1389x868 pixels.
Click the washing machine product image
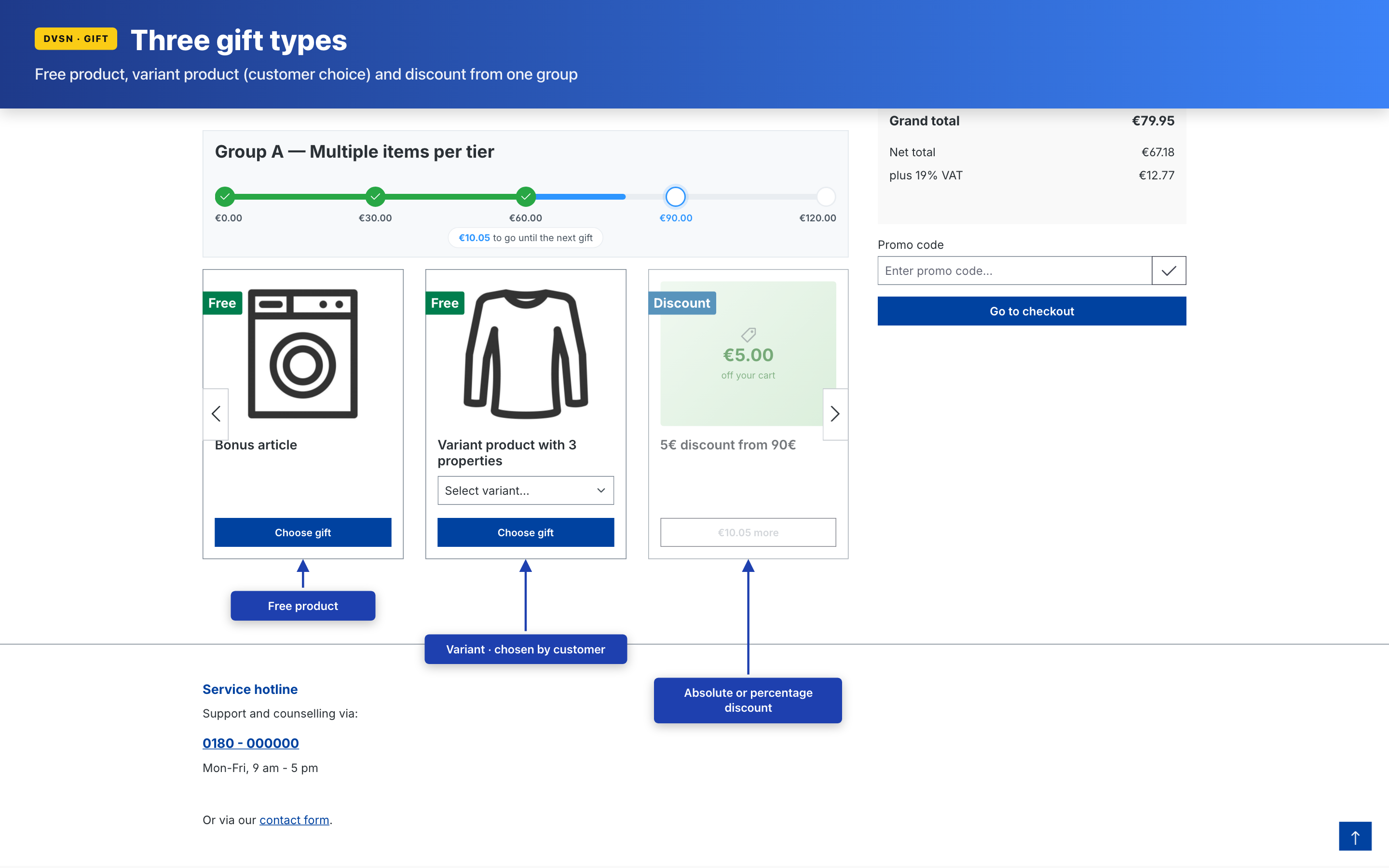302,353
